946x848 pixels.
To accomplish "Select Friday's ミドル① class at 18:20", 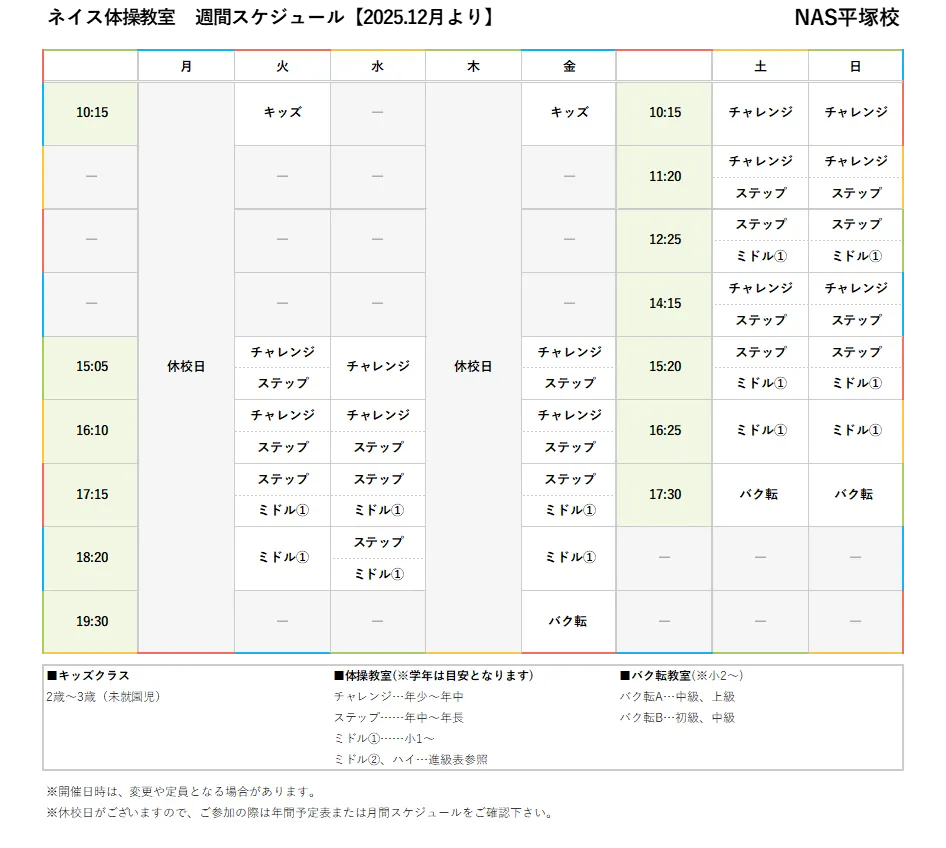I will click(569, 558).
